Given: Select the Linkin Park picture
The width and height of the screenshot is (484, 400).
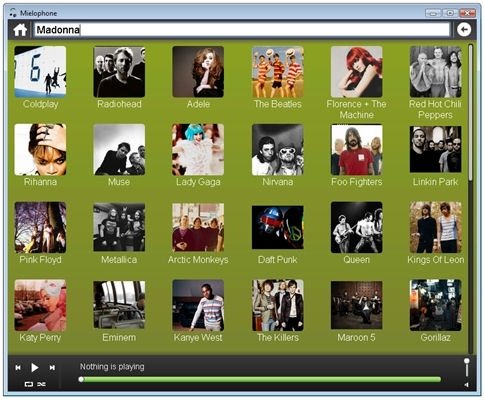Looking at the screenshot, I should (x=435, y=149).
